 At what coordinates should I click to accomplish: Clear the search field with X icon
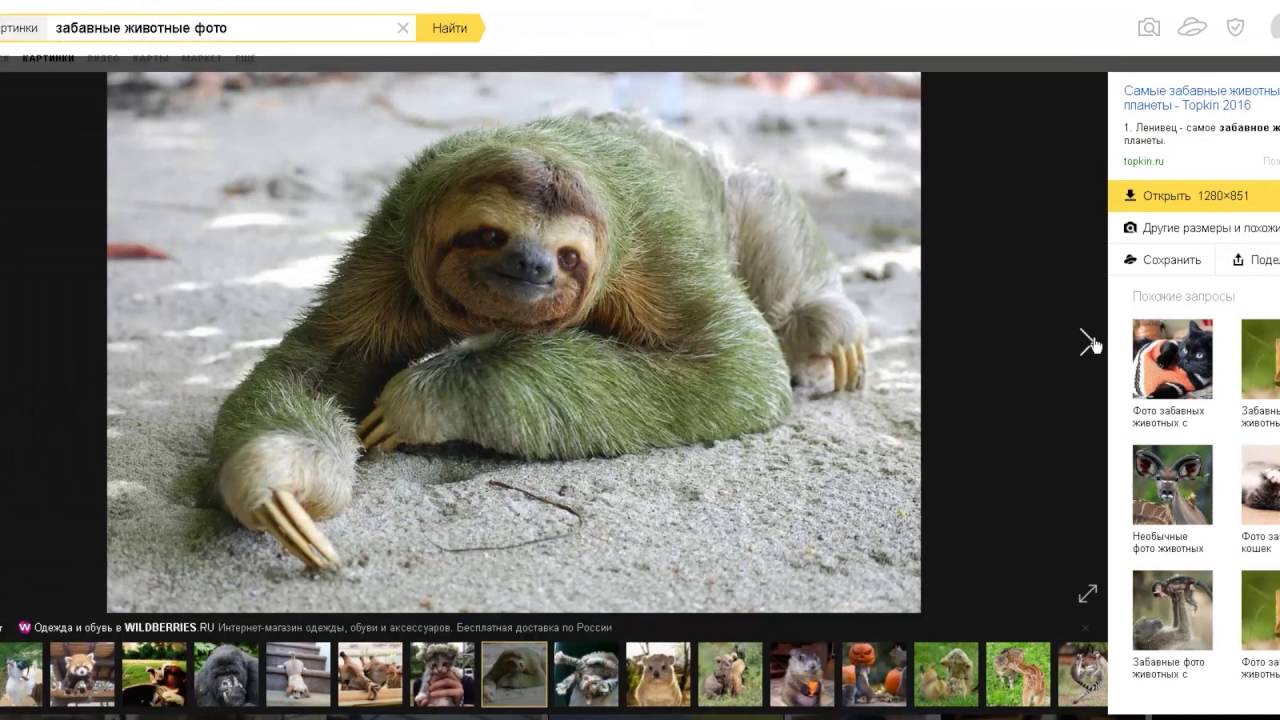pyautogui.click(x=403, y=28)
